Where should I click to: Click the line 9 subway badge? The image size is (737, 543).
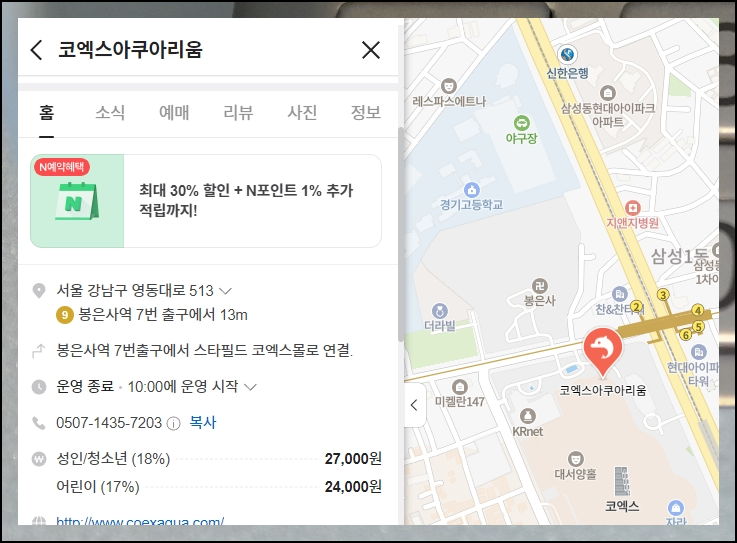point(65,315)
